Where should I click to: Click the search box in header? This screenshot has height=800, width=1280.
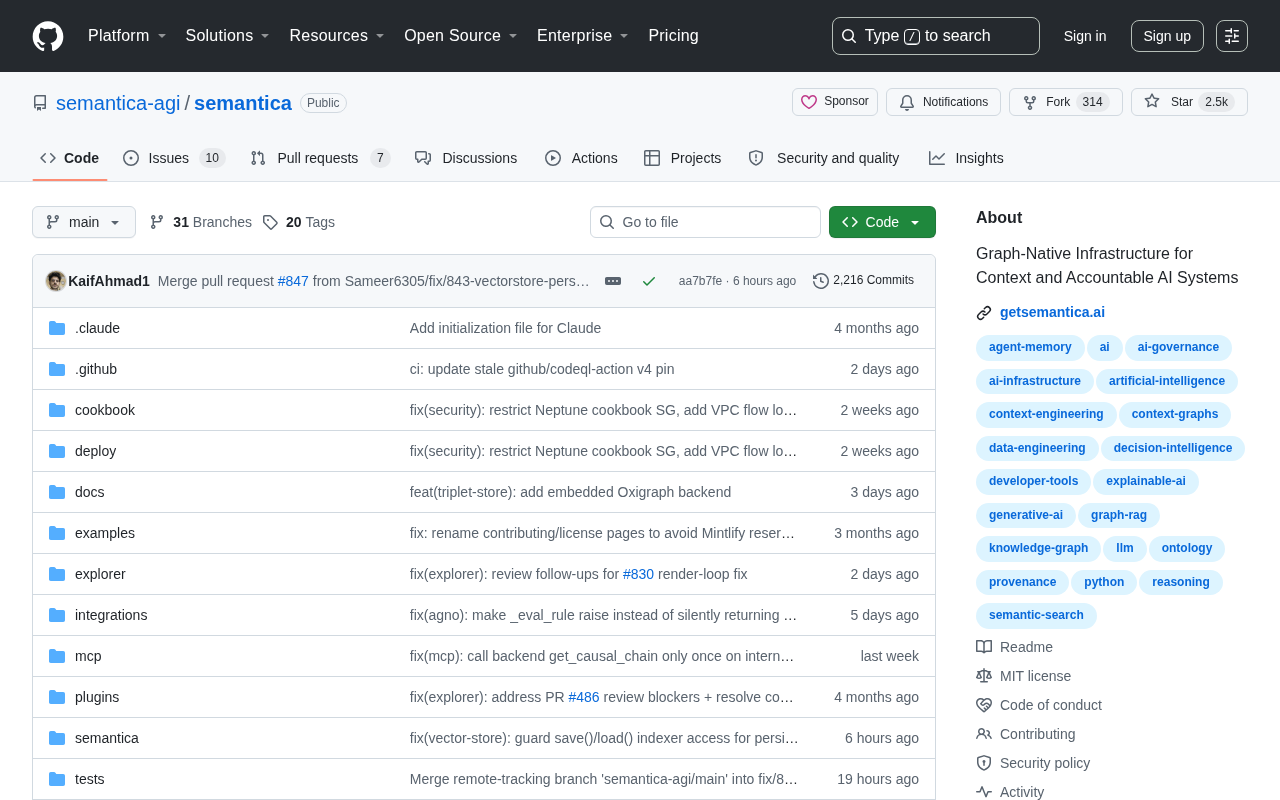click(936, 36)
